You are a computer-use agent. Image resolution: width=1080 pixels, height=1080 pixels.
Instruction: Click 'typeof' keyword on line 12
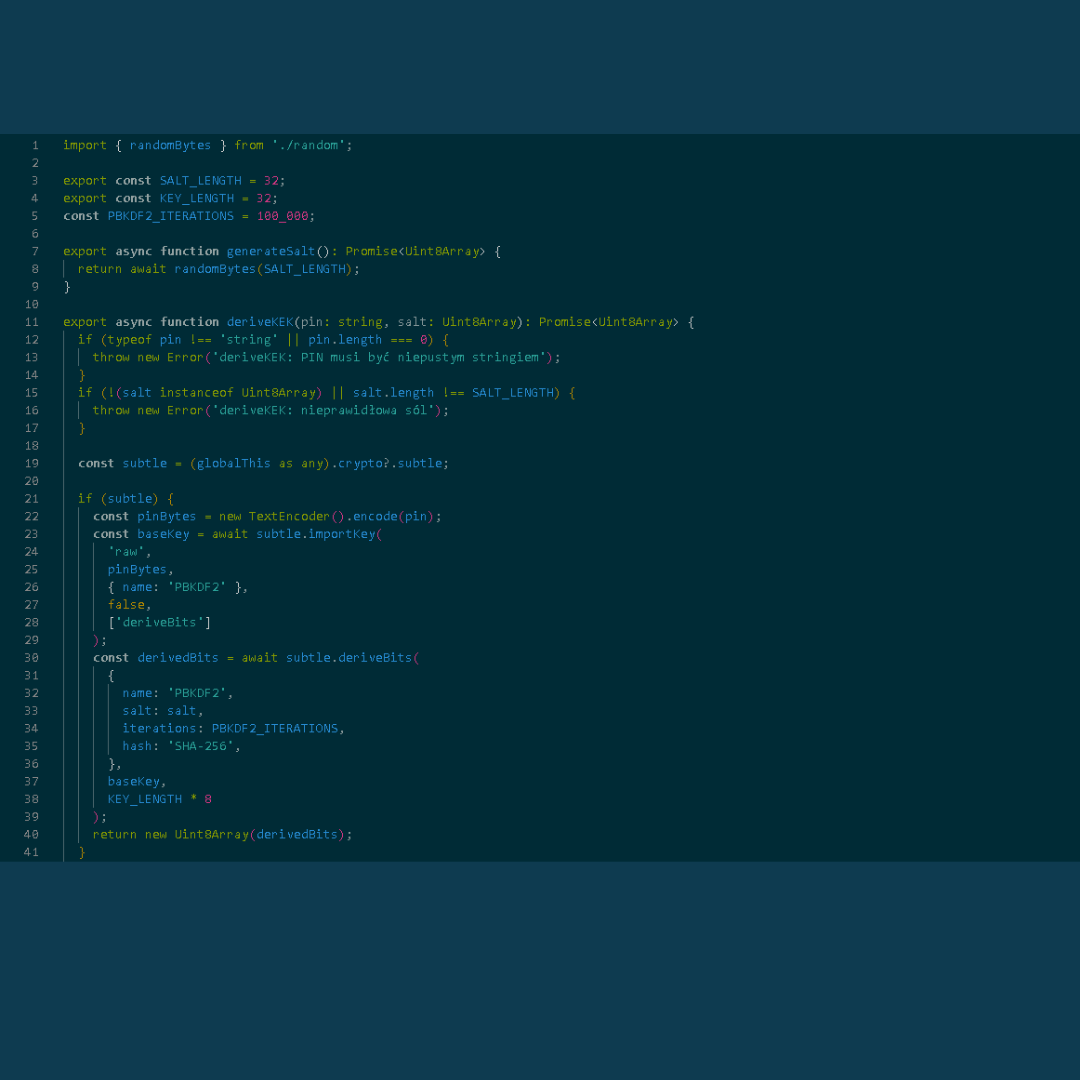point(129,340)
